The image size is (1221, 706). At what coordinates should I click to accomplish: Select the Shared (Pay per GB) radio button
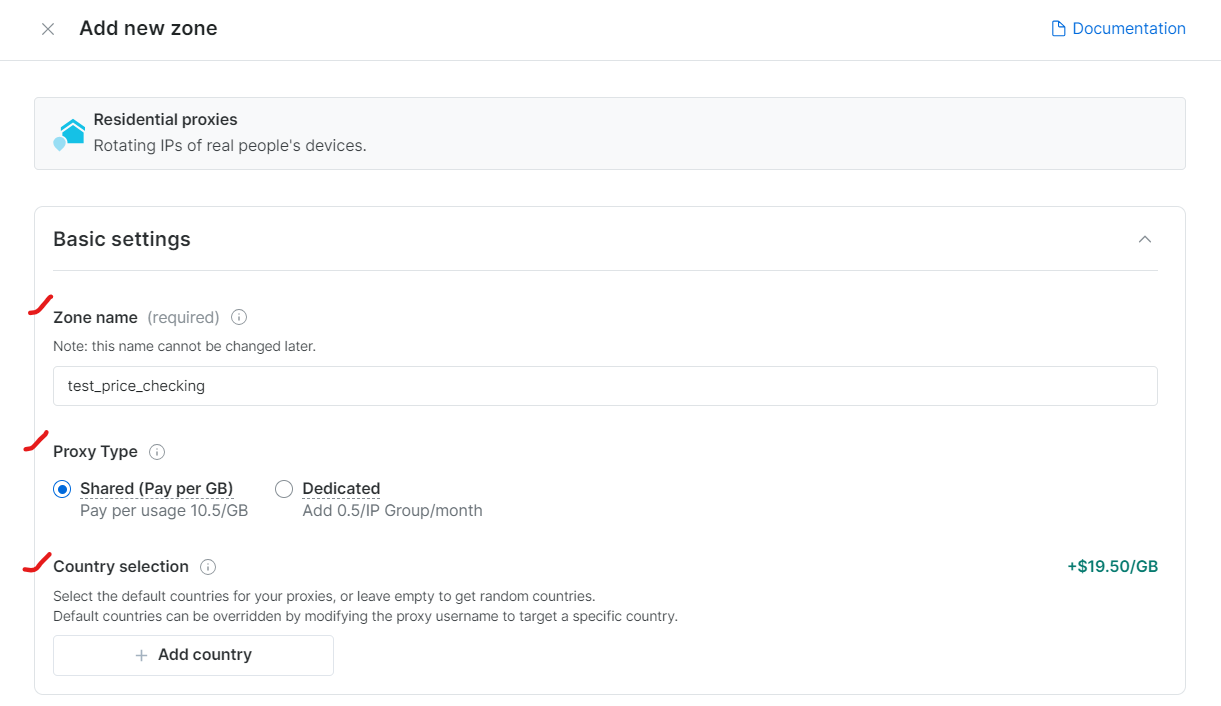63,489
